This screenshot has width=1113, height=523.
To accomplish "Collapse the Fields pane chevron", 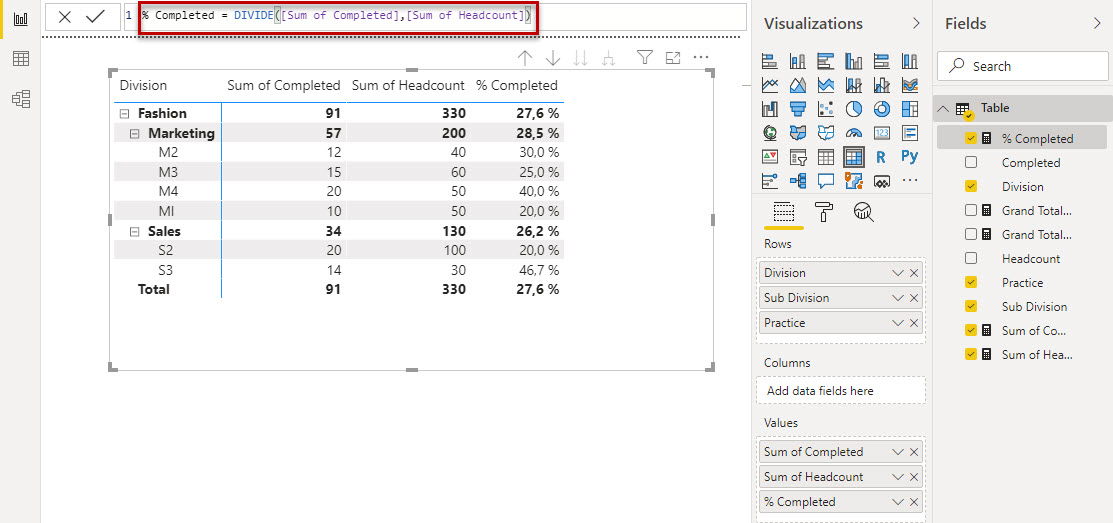I will (1098, 23).
